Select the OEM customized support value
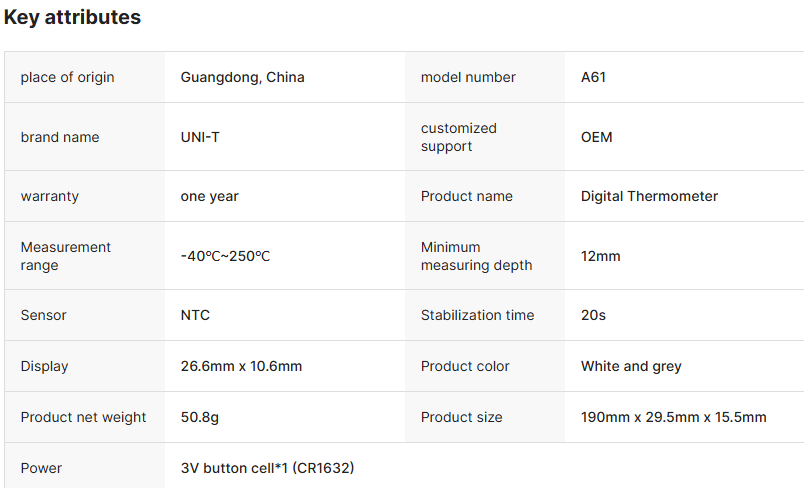 (596, 137)
